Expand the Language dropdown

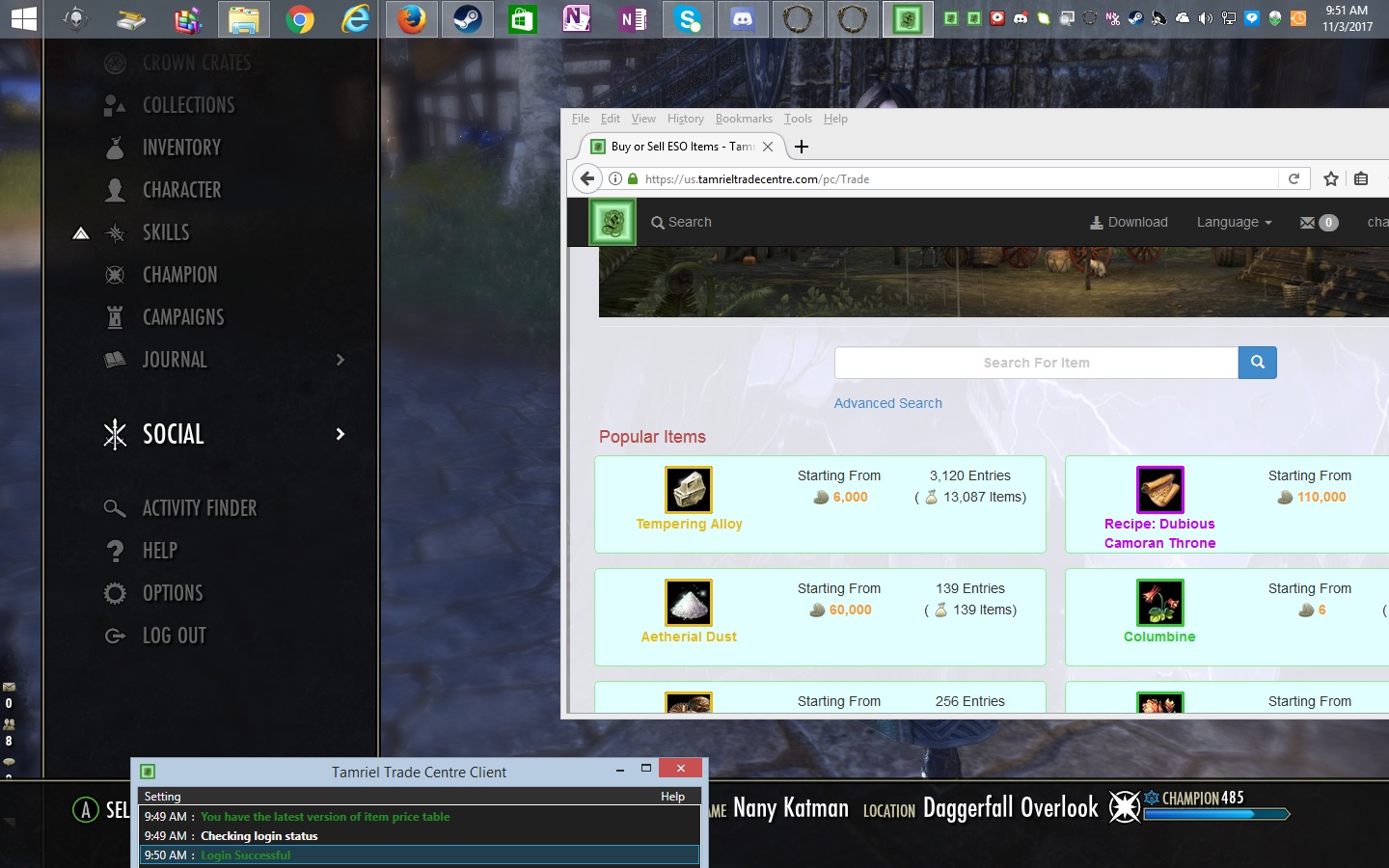pyautogui.click(x=1235, y=222)
